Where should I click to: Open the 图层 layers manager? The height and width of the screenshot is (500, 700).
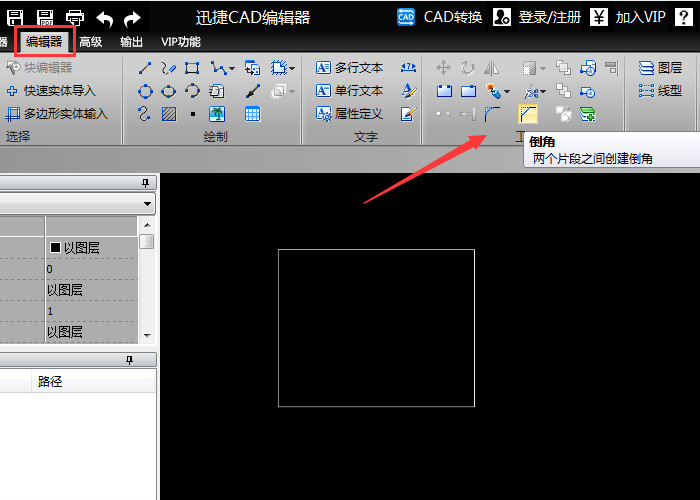tap(660, 68)
